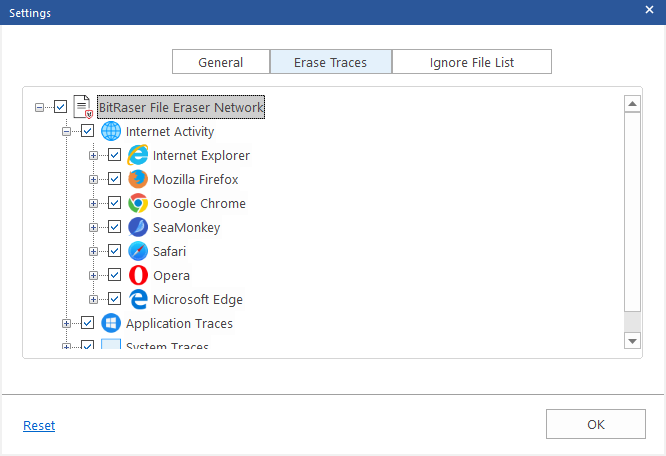666x456 pixels.
Task: Click the Internet Activity globe icon
Action: click(x=111, y=131)
